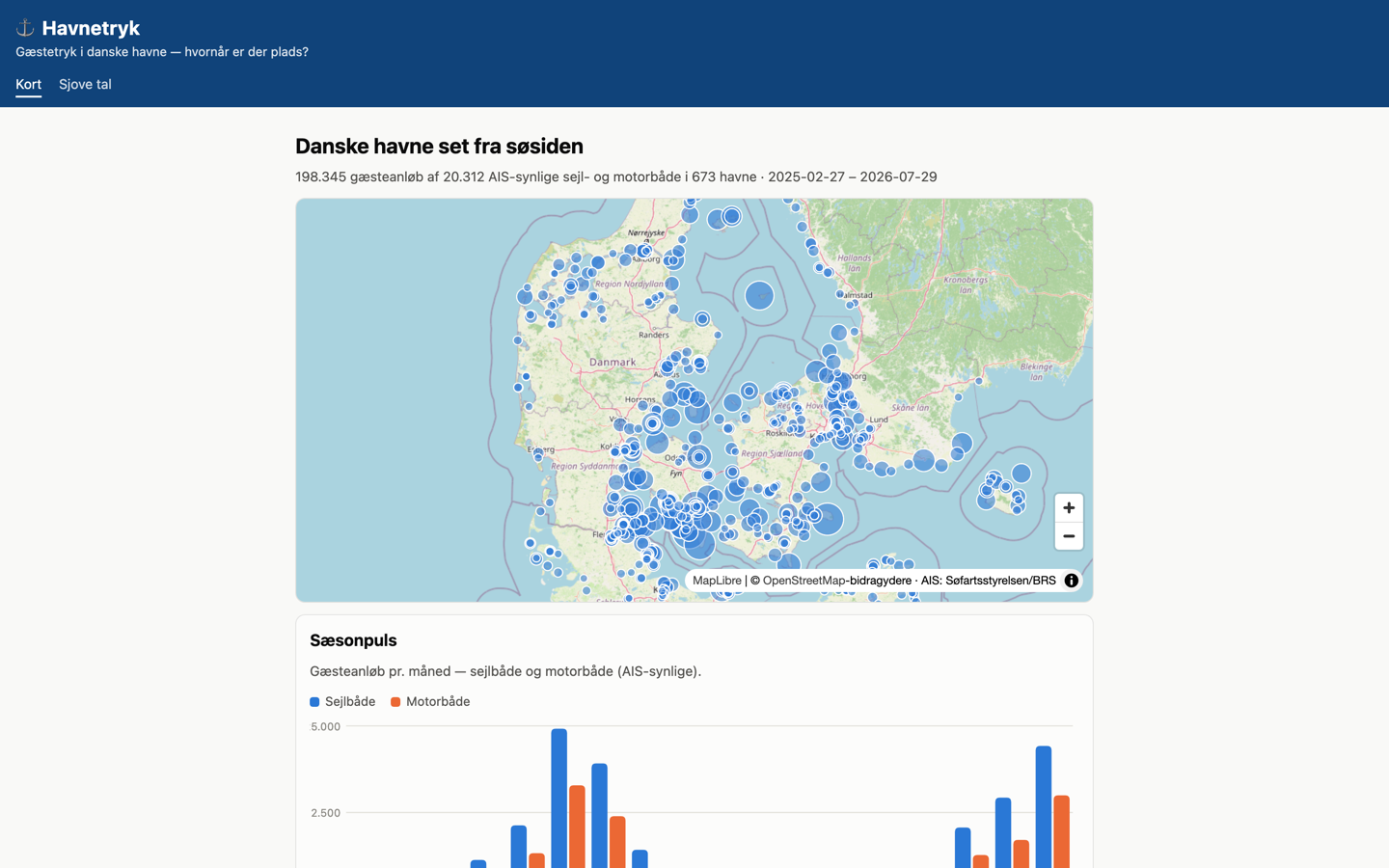The height and width of the screenshot is (868, 1389).
Task: Select the large harbor bubble in Kattegat
Action: [759, 295]
